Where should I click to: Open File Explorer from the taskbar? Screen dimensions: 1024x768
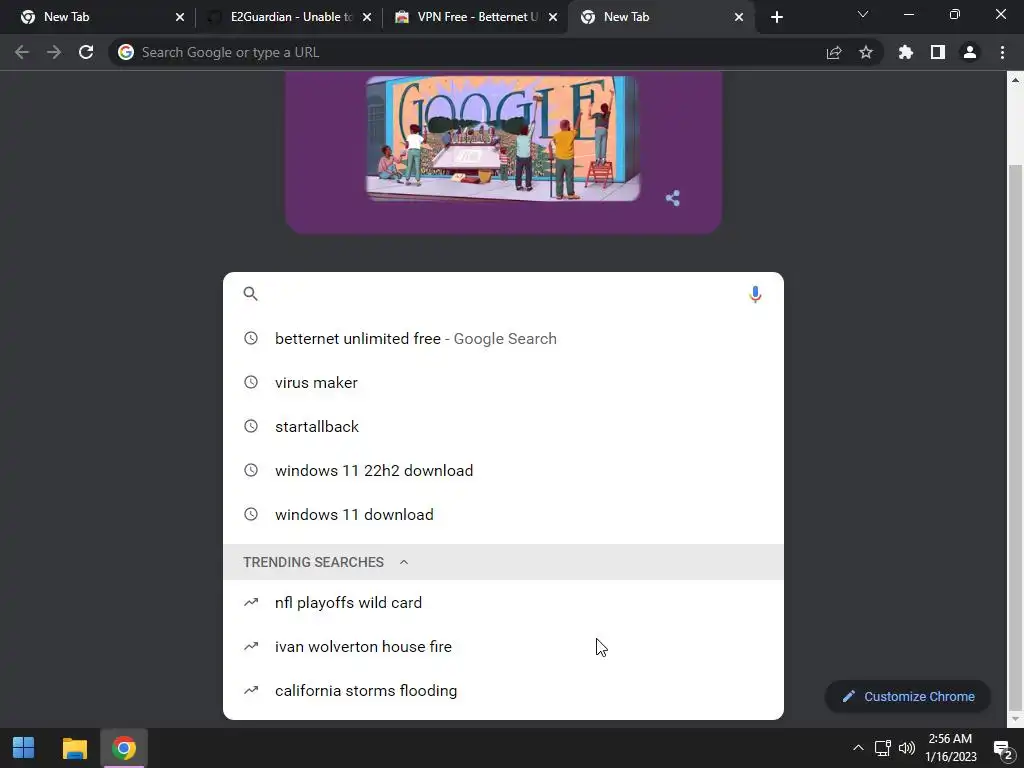click(x=74, y=748)
